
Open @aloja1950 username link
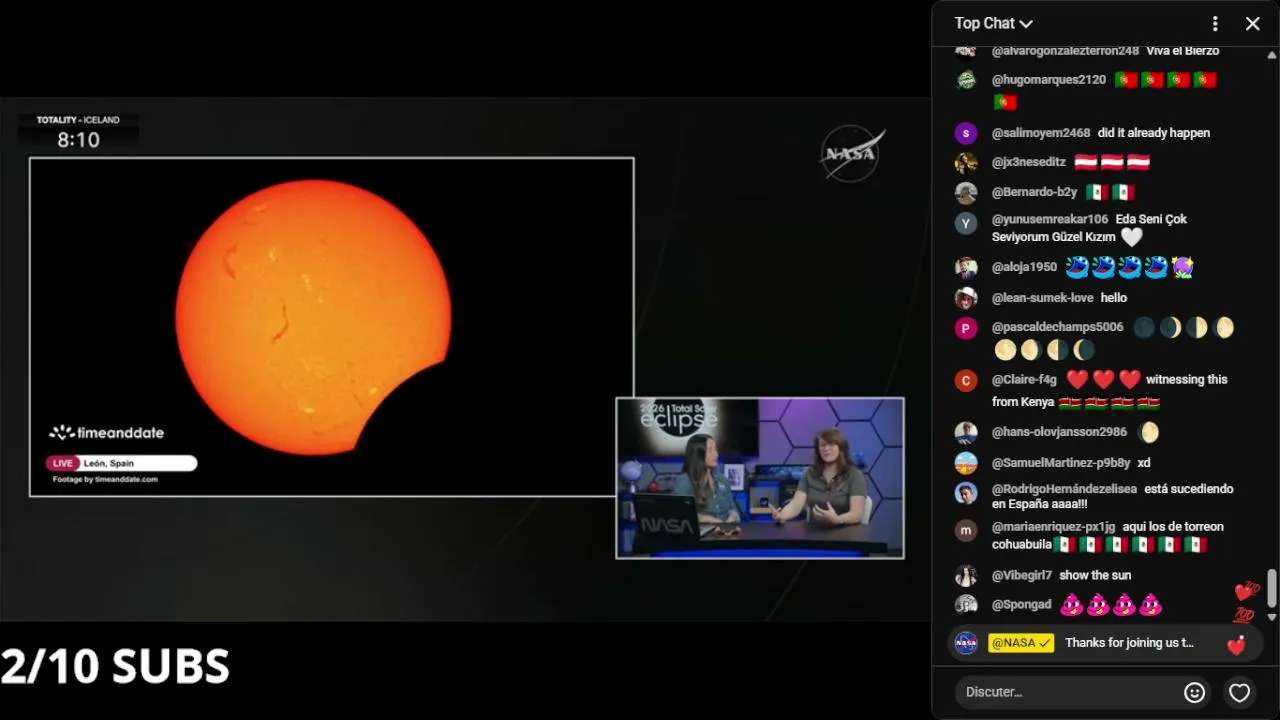click(x=1024, y=267)
